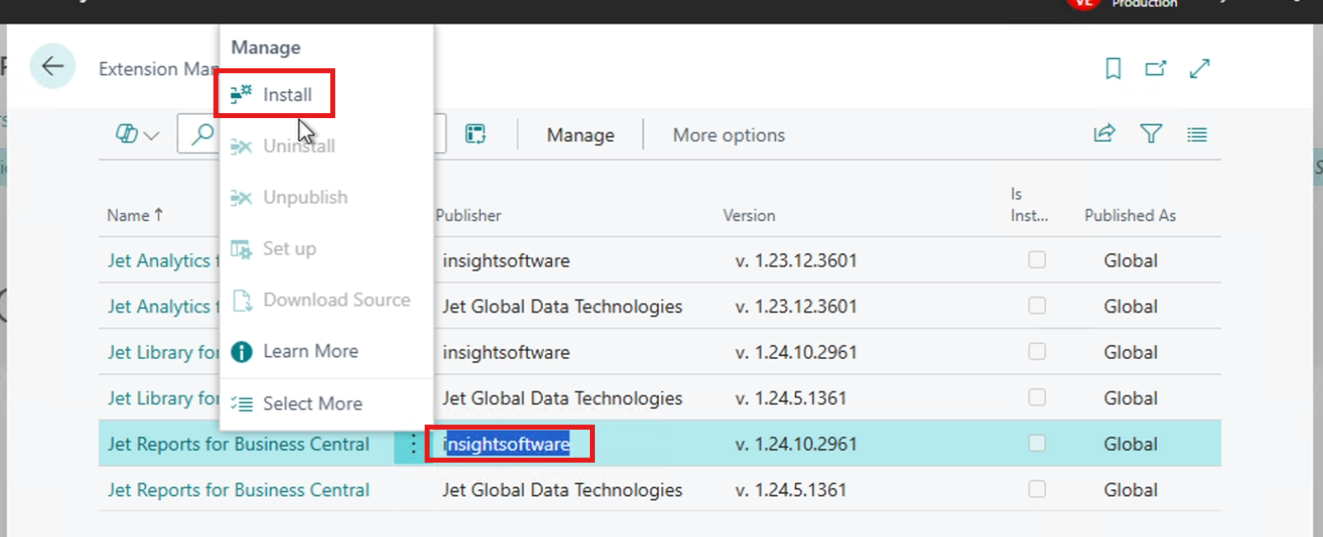Go back with the arrow button
This screenshot has height=537, width=1323.
52,67
